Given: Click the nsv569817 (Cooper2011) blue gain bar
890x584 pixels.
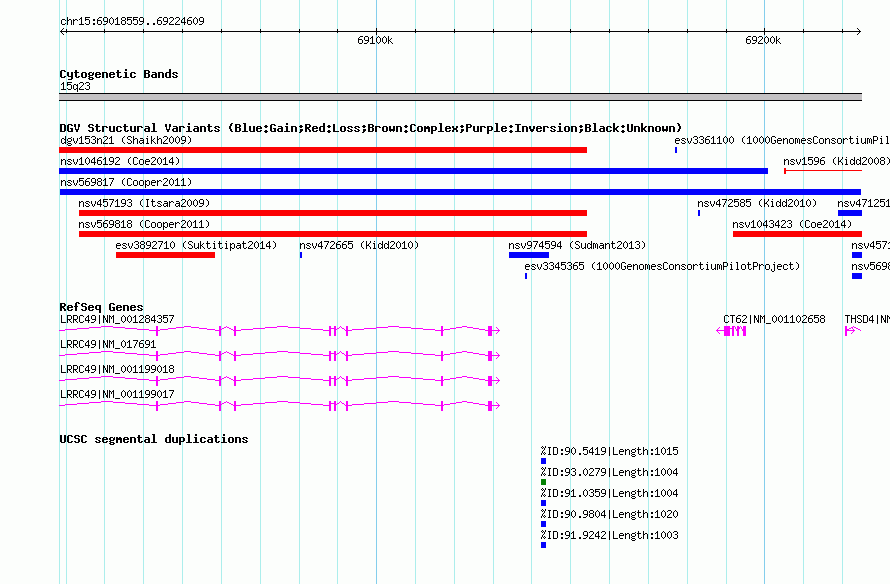Looking at the screenshot, I should coord(460,192).
